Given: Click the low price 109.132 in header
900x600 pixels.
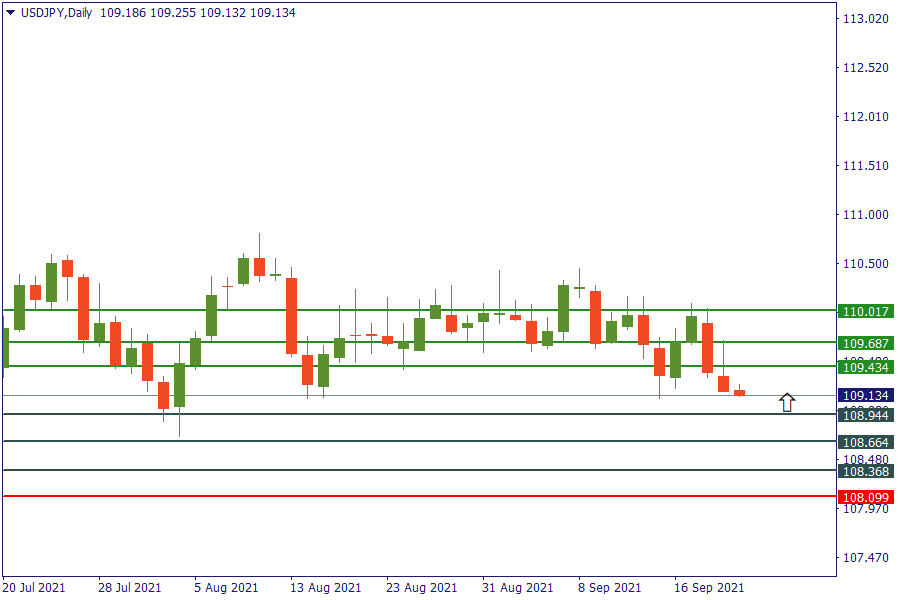Looking at the screenshot, I should click(x=223, y=13).
